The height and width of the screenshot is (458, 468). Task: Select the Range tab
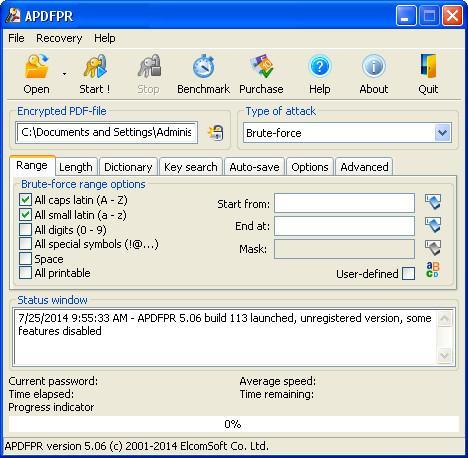(x=32, y=165)
